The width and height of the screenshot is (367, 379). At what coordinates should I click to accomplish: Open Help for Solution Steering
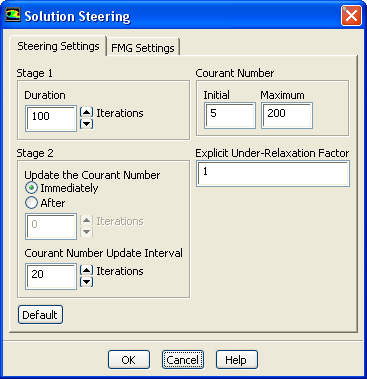[237, 360]
